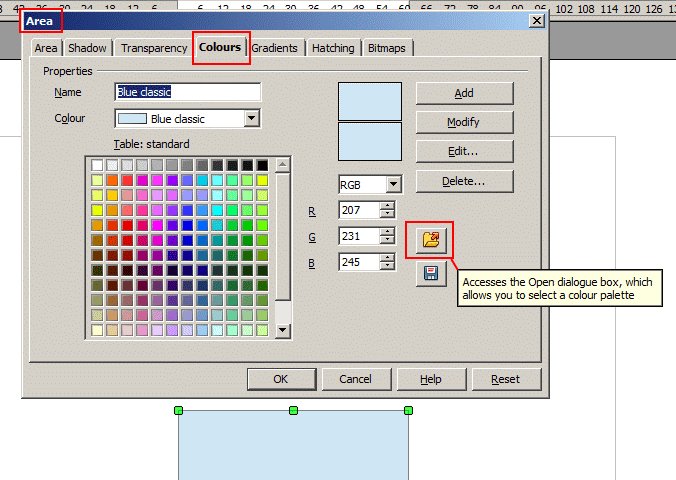Open the Colour dropdown showing Blue classic
The height and width of the screenshot is (480, 676).
click(252, 119)
